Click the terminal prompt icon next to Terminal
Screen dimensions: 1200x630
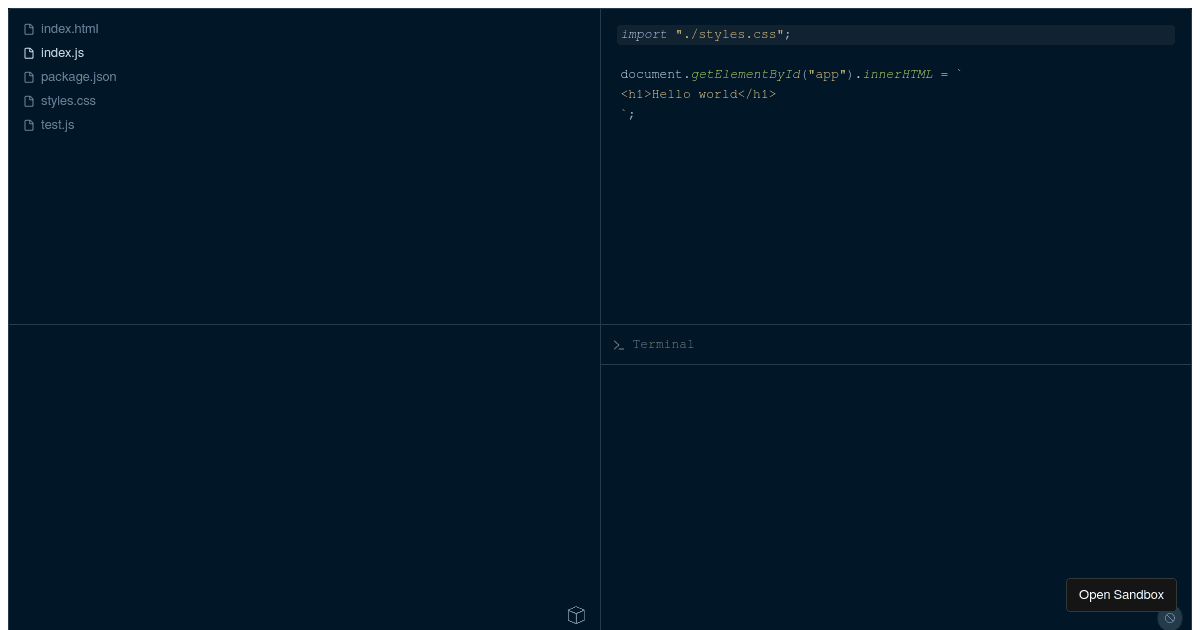click(619, 344)
